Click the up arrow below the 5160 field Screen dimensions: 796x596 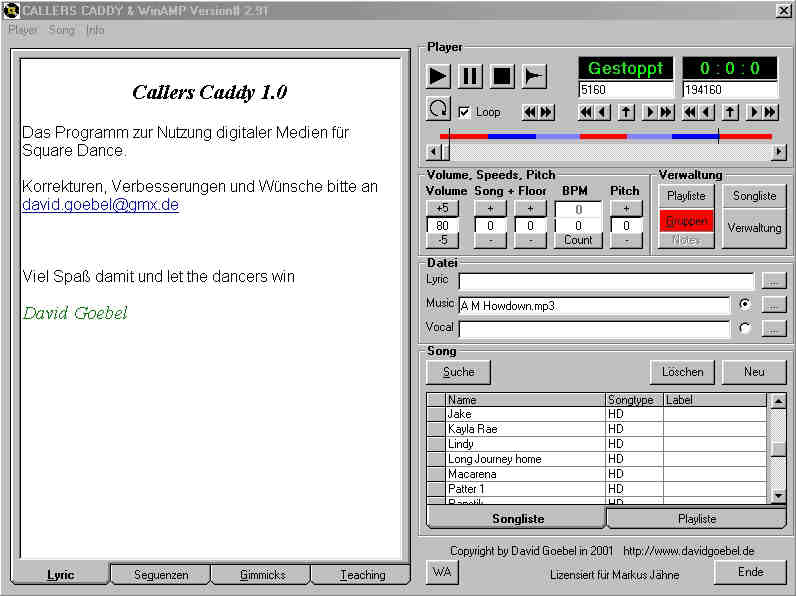[x=626, y=112]
